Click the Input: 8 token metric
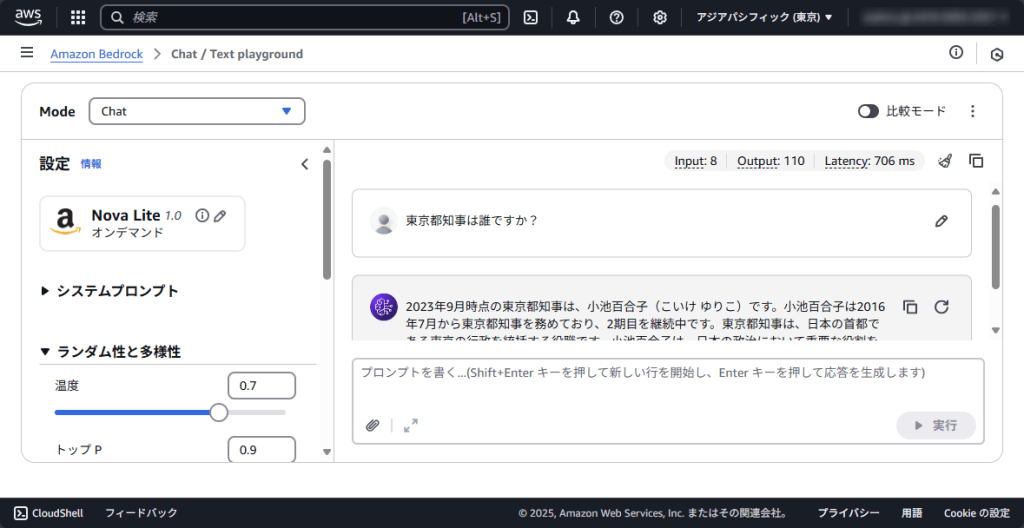 coord(696,161)
